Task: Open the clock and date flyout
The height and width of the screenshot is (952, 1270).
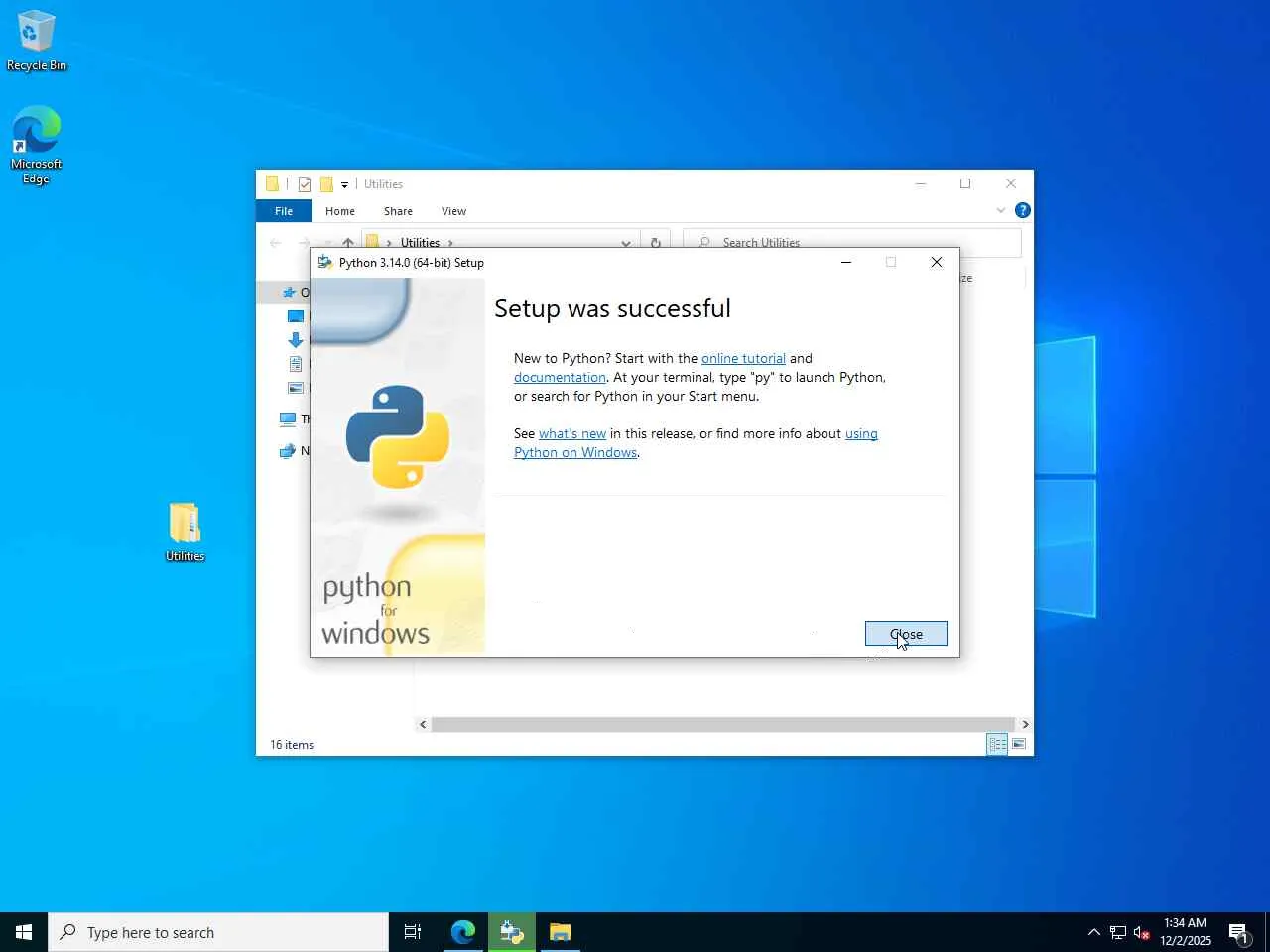Action: tap(1186, 932)
